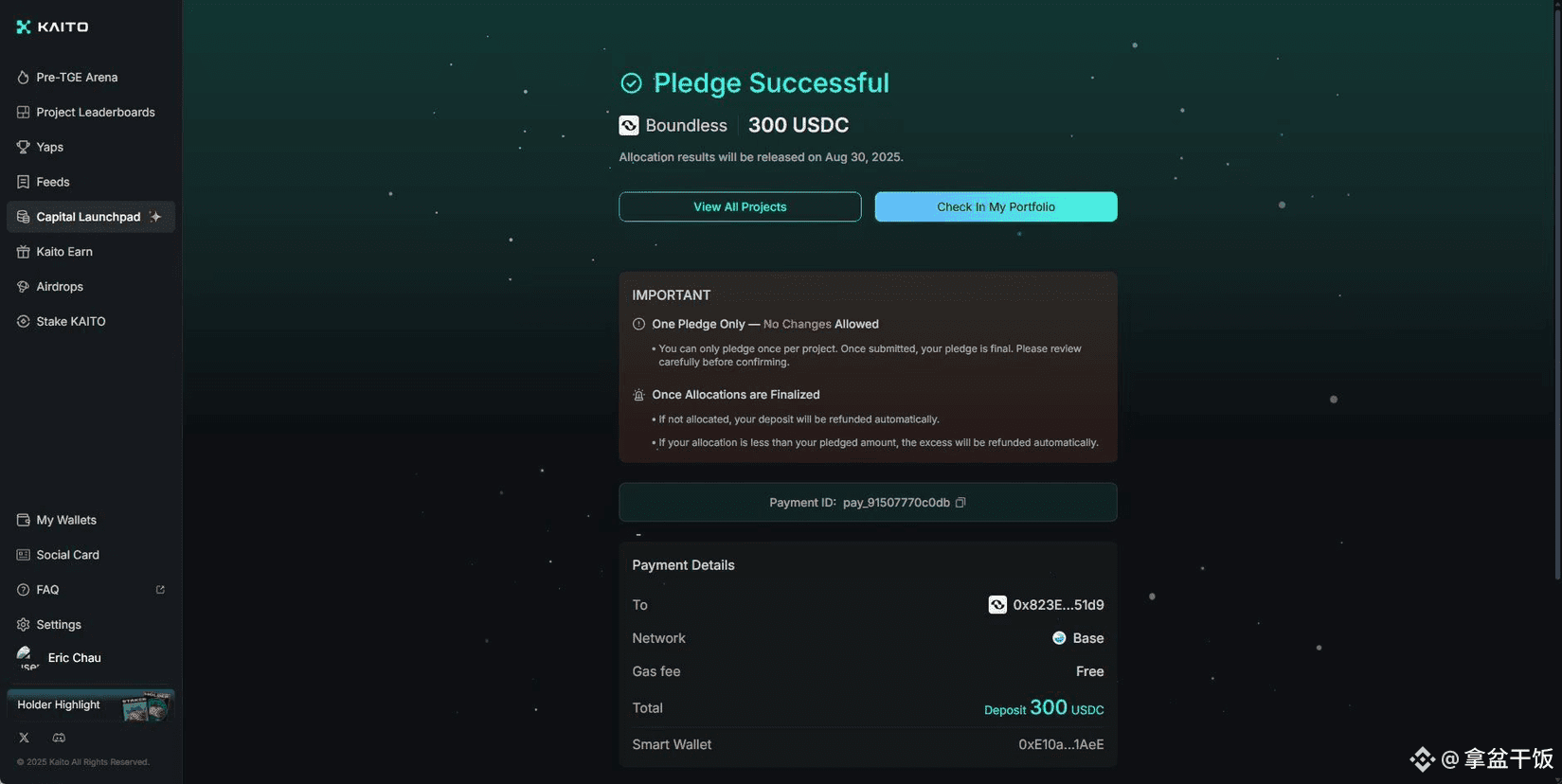
Task: Click the Holder Highlight banner thumbnail
Action: [x=146, y=706]
